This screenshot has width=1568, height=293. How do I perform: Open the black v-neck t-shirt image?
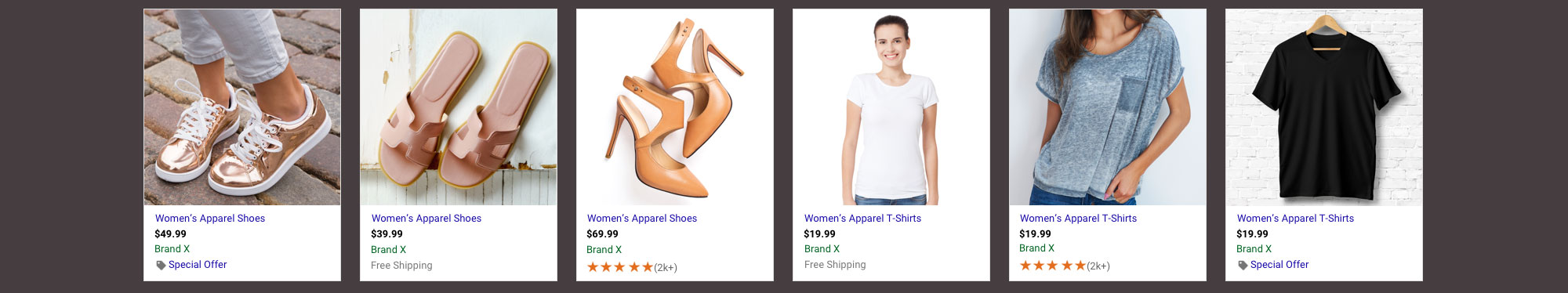tap(1324, 107)
